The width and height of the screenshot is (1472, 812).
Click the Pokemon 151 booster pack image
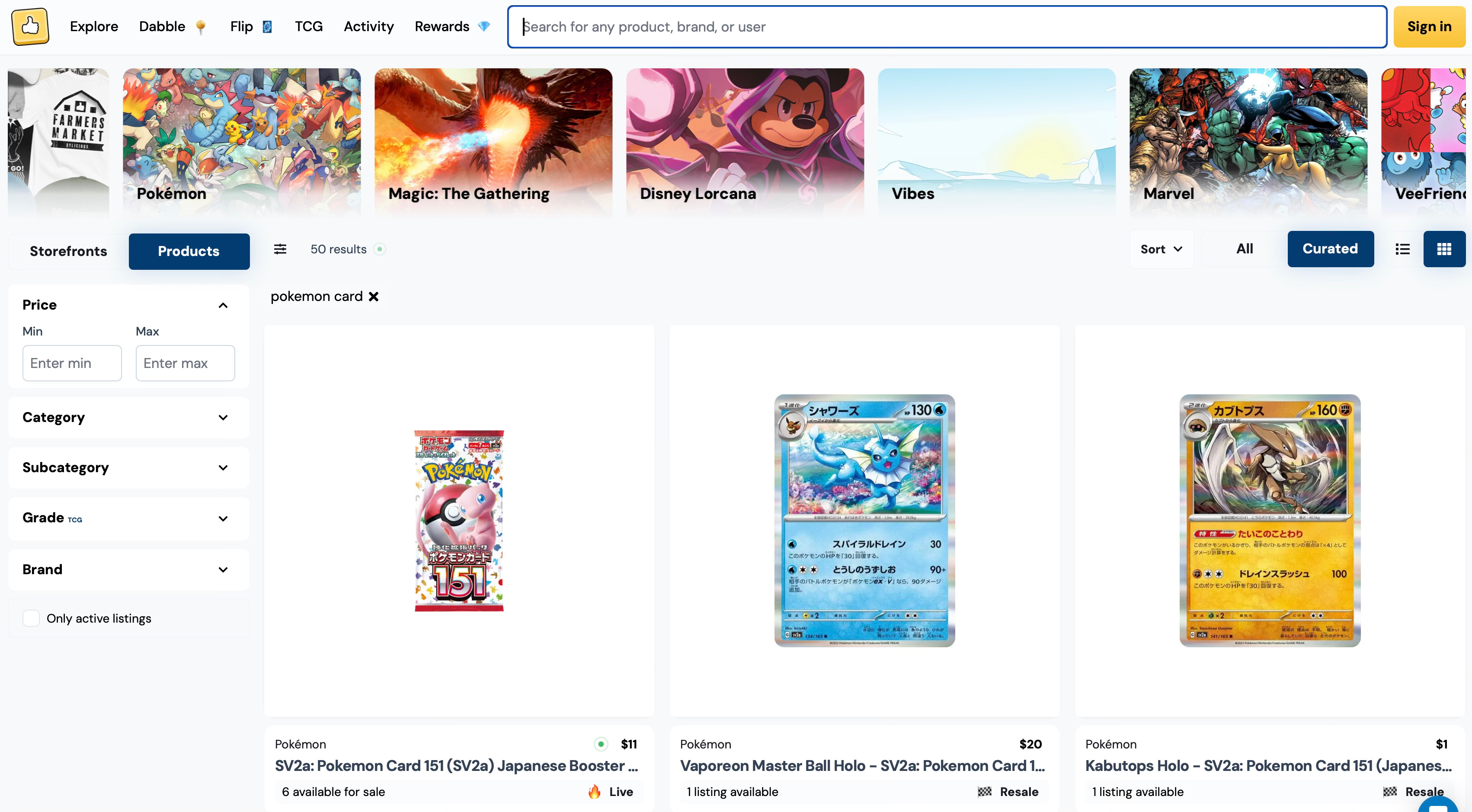(459, 521)
